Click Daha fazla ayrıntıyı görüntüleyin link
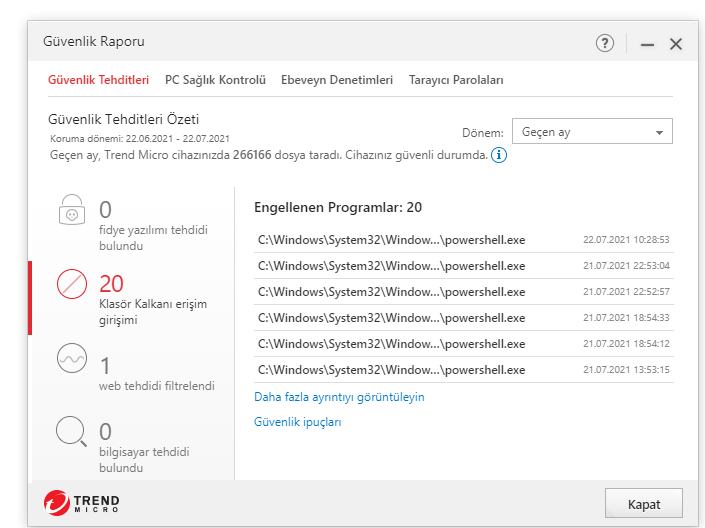The height and width of the screenshot is (528, 705). pos(339,397)
